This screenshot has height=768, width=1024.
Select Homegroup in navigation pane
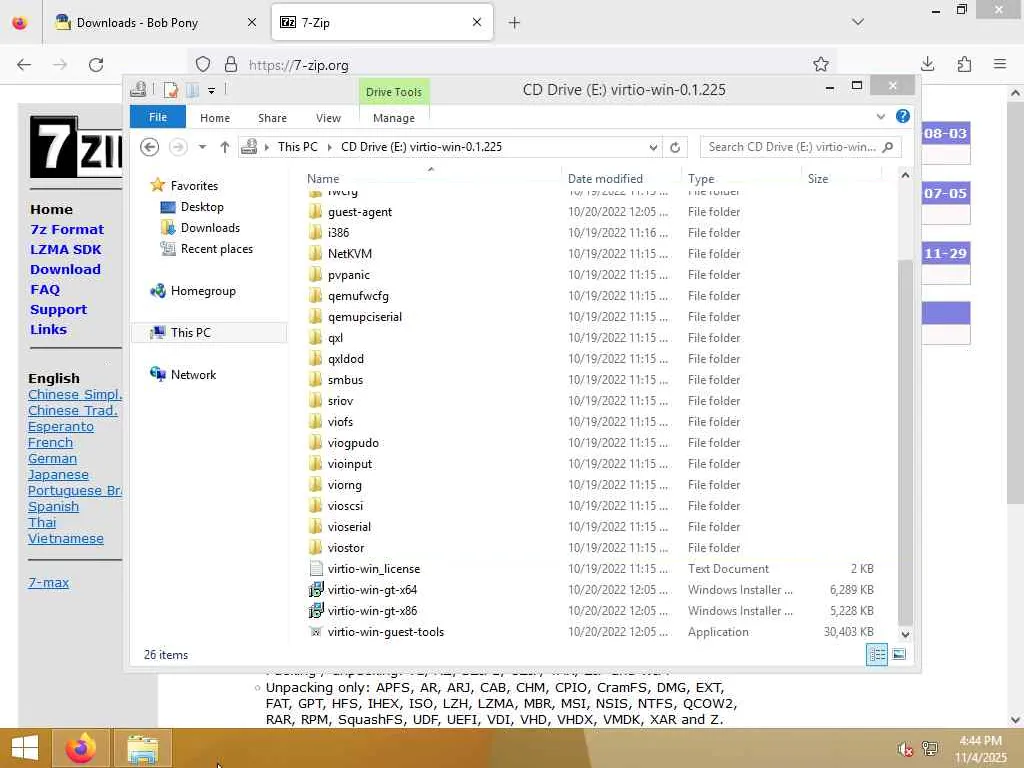(203, 291)
